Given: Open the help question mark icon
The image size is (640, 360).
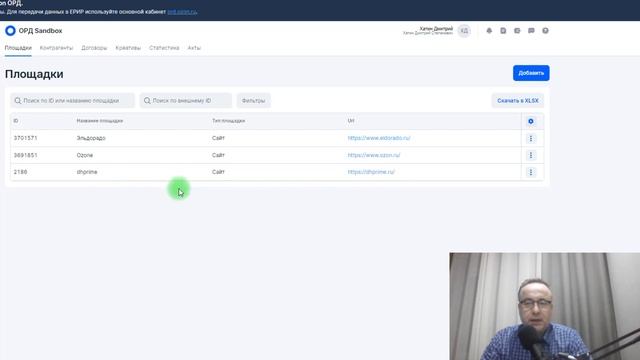Looking at the screenshot, I should pyautogui.click(x=545, y=31).
